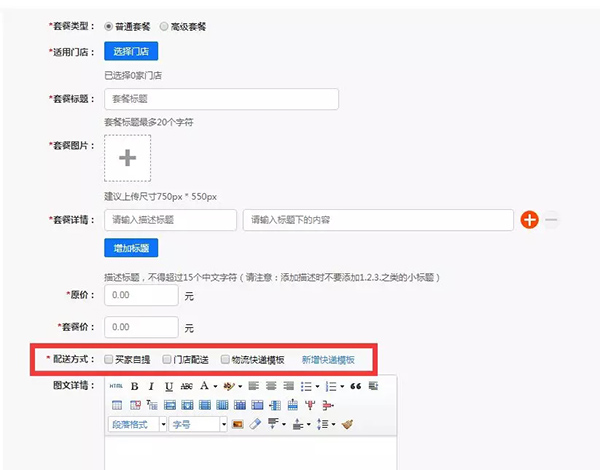Insert a table in the editor
The width and height of the screenshot is (600, 470).
(117, 405)
